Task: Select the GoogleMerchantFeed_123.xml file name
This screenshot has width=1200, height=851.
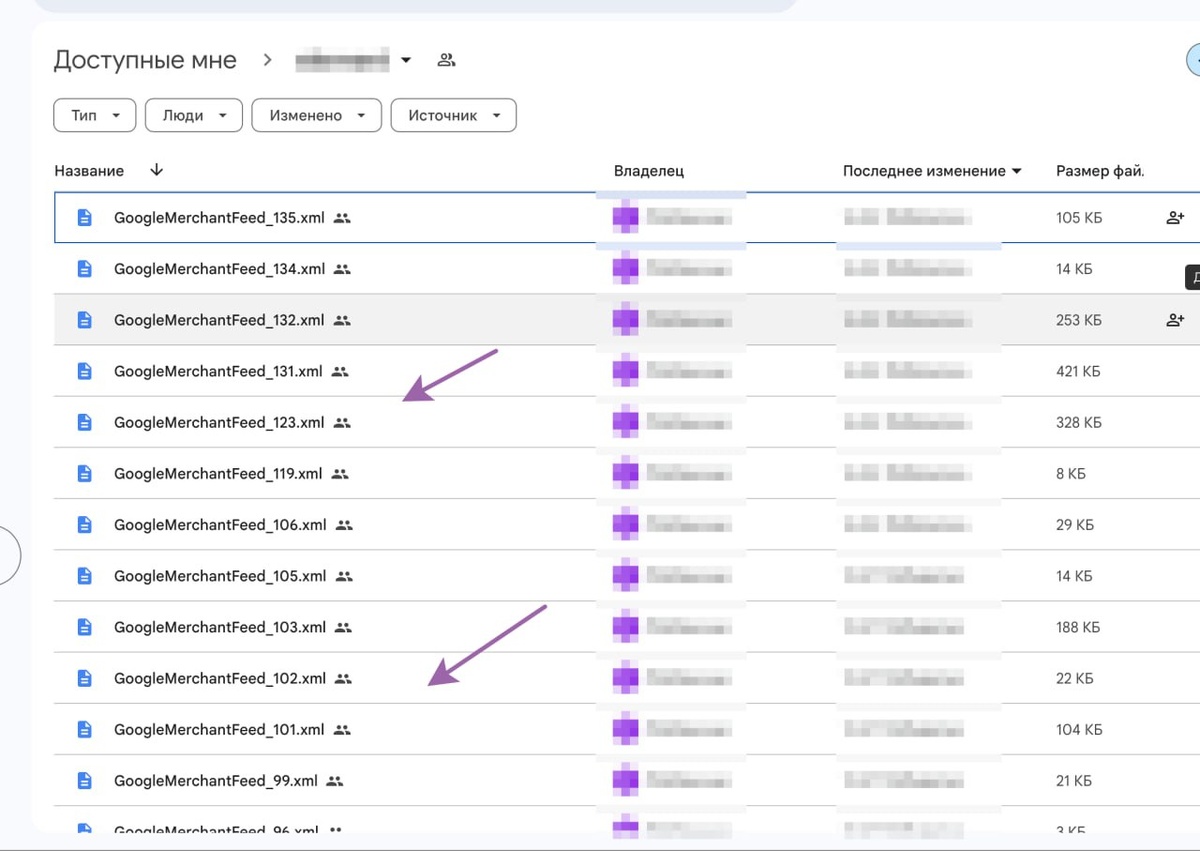Action: coord(219,422)
